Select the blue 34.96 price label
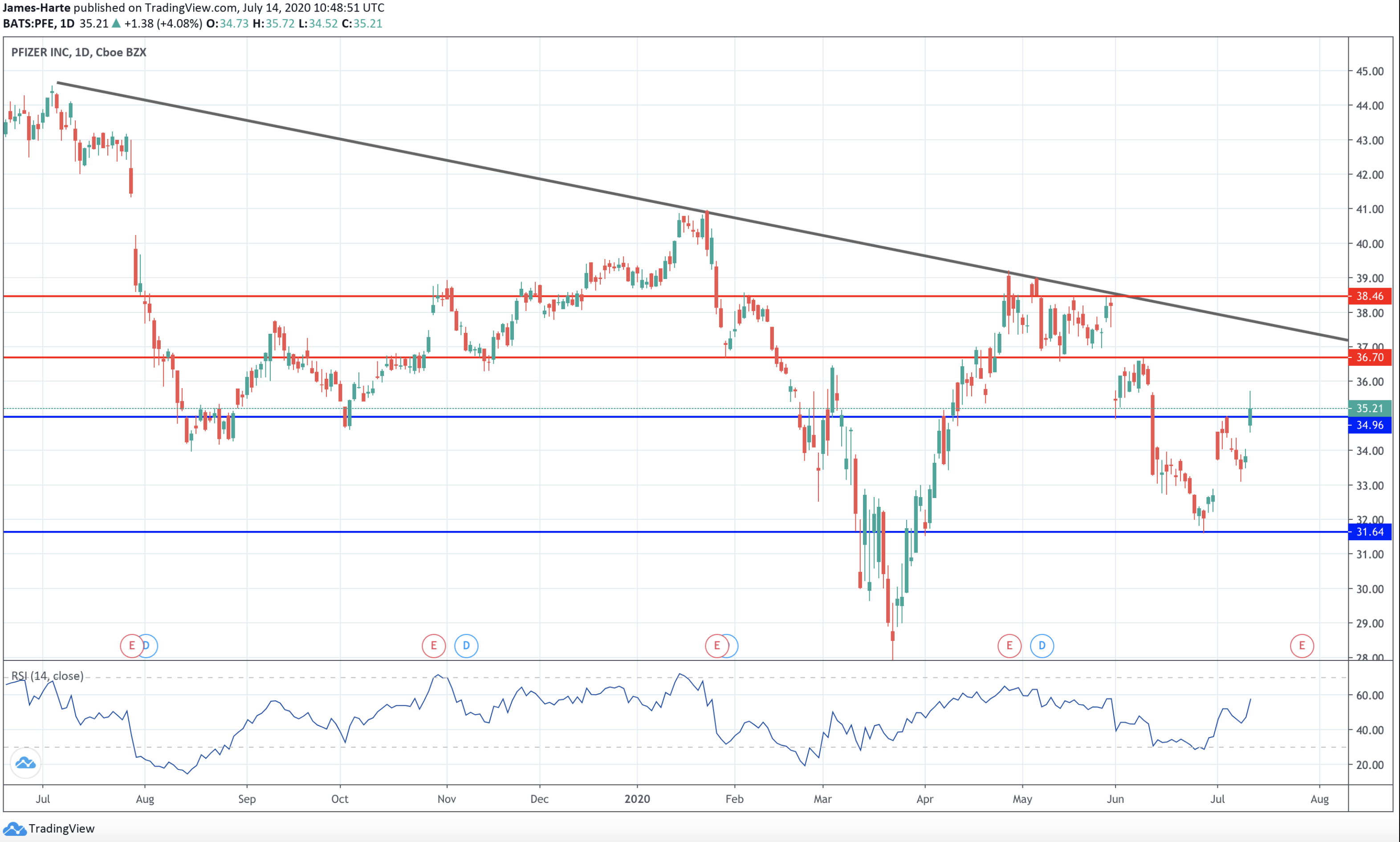 coord(1369,425)
